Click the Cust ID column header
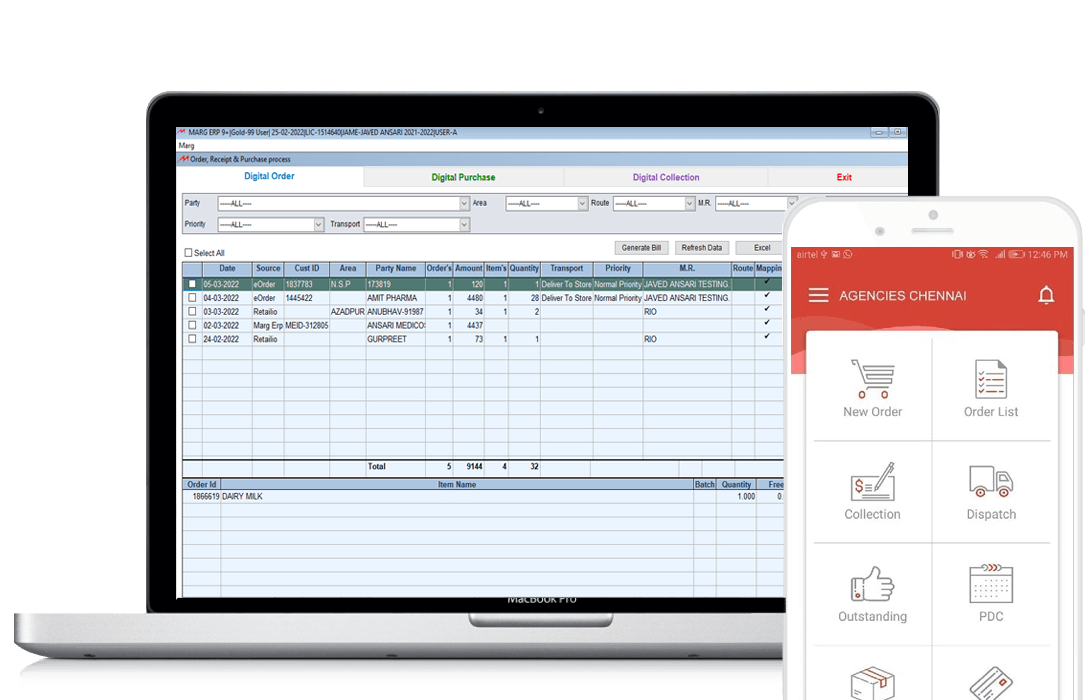The image size is (1086, 700). (307, 269)
